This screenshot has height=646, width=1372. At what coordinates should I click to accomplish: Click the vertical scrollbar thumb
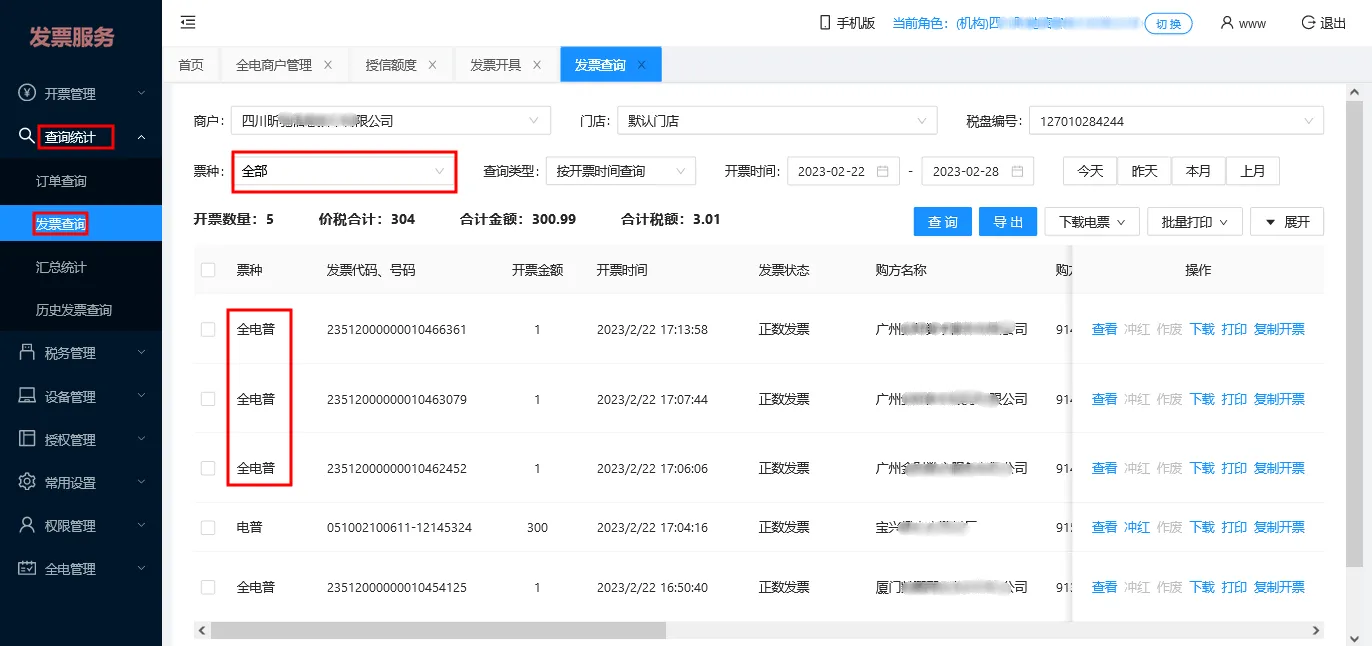tap(1355, 334)
